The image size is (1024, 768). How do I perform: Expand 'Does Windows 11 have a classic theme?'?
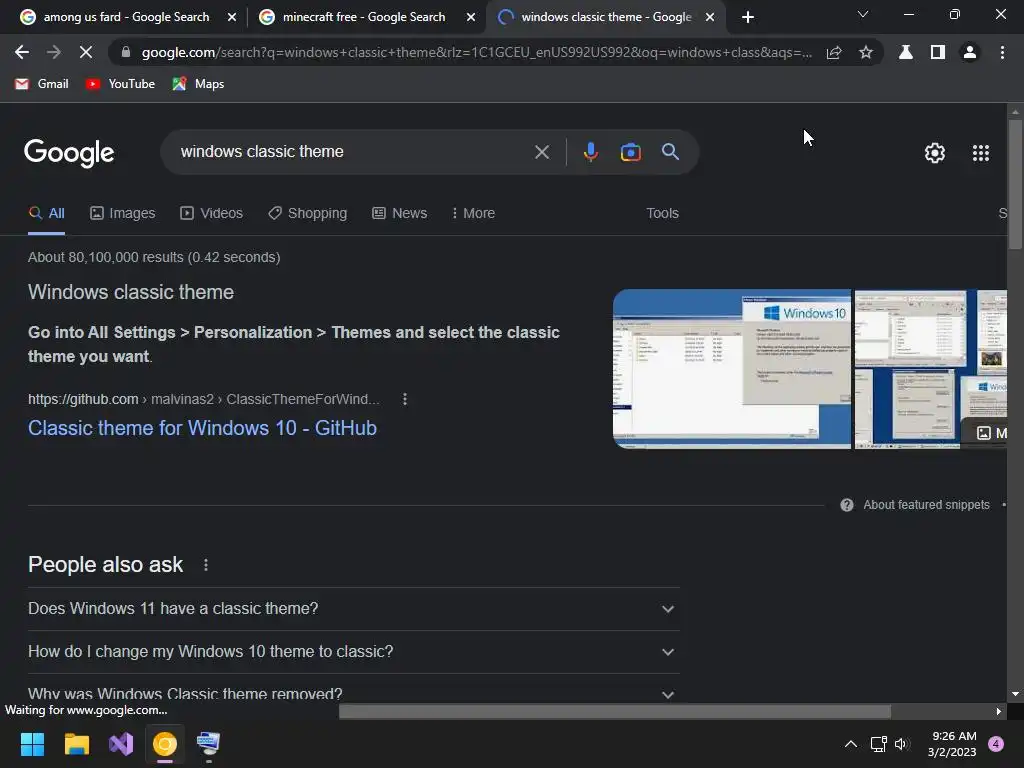tap(353, 609)
